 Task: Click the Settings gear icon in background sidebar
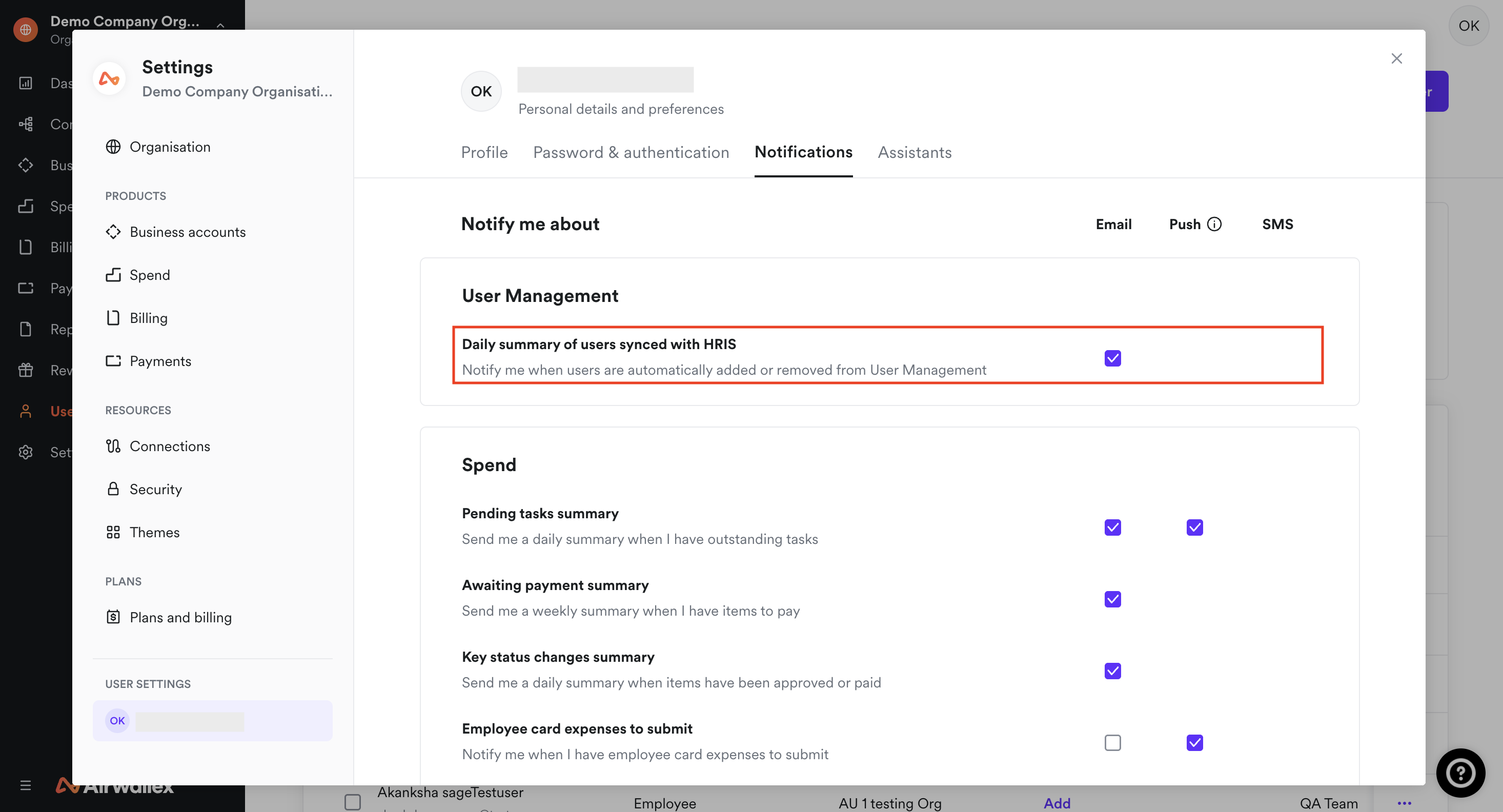[26, 452]
